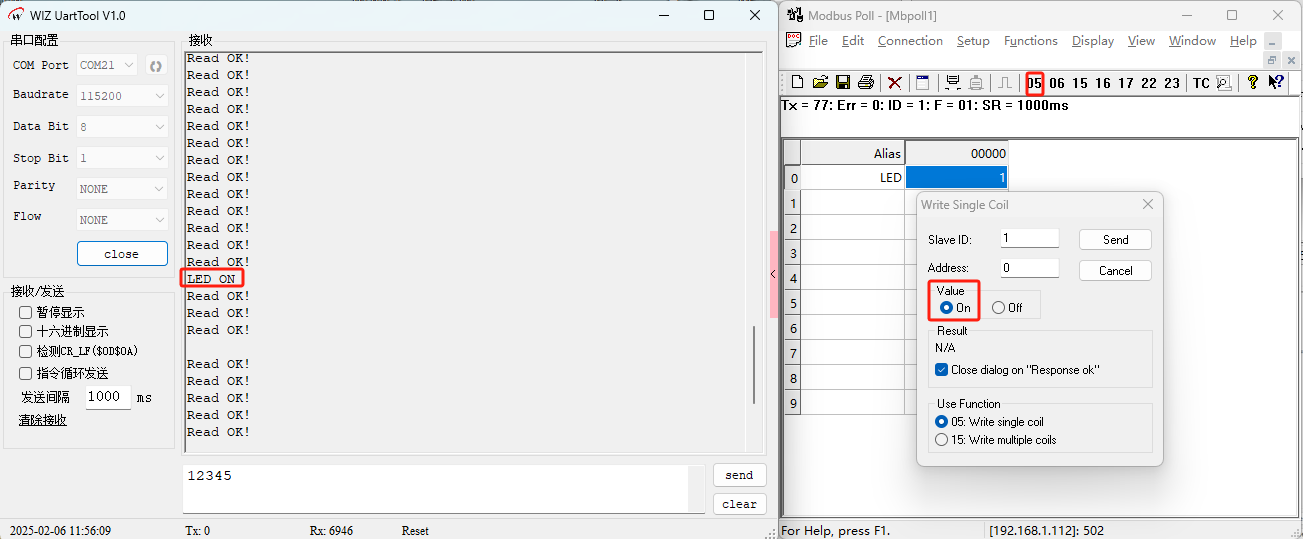Expand the Baudrate dropdown
Screen dimensions: 1303x539
click(x=122, y=96)
